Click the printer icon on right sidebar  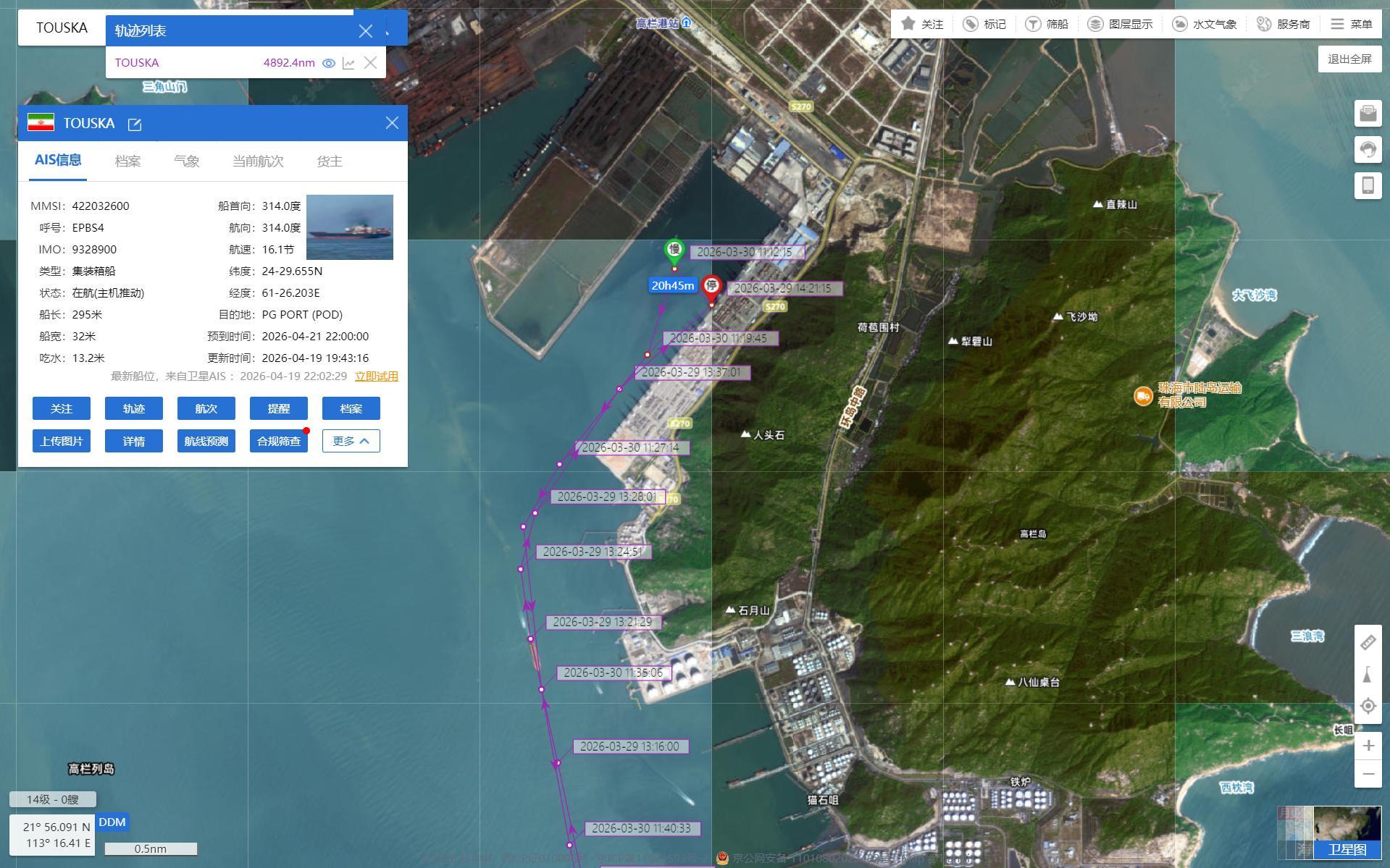1368,113
